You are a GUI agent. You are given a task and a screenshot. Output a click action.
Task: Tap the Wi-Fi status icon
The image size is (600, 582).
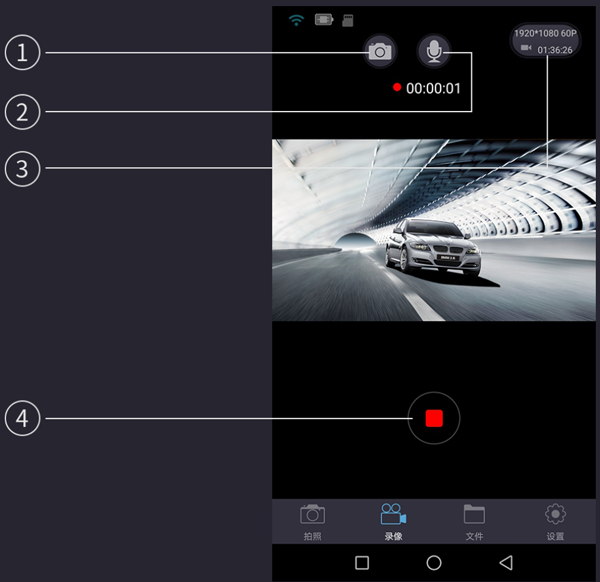pos(296,20)
